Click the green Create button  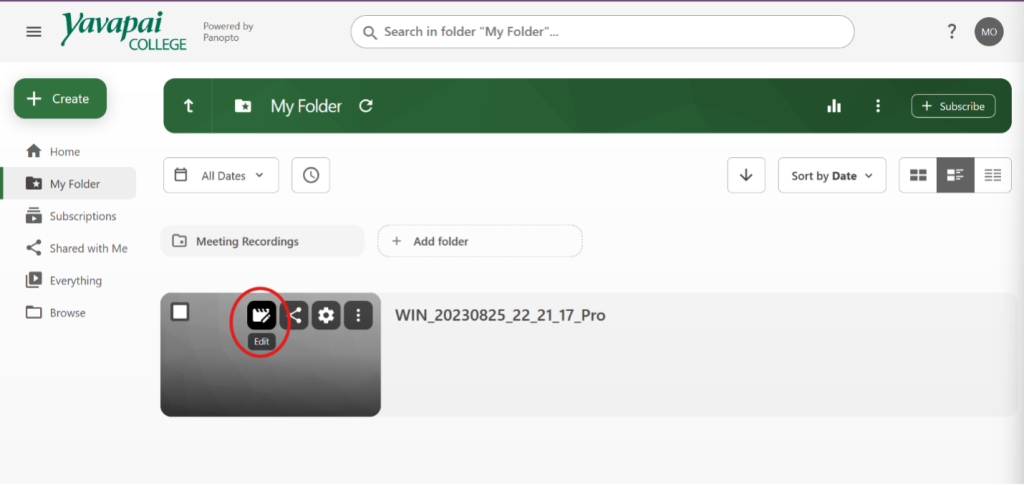pyautogui.click(x=60, y=99)
